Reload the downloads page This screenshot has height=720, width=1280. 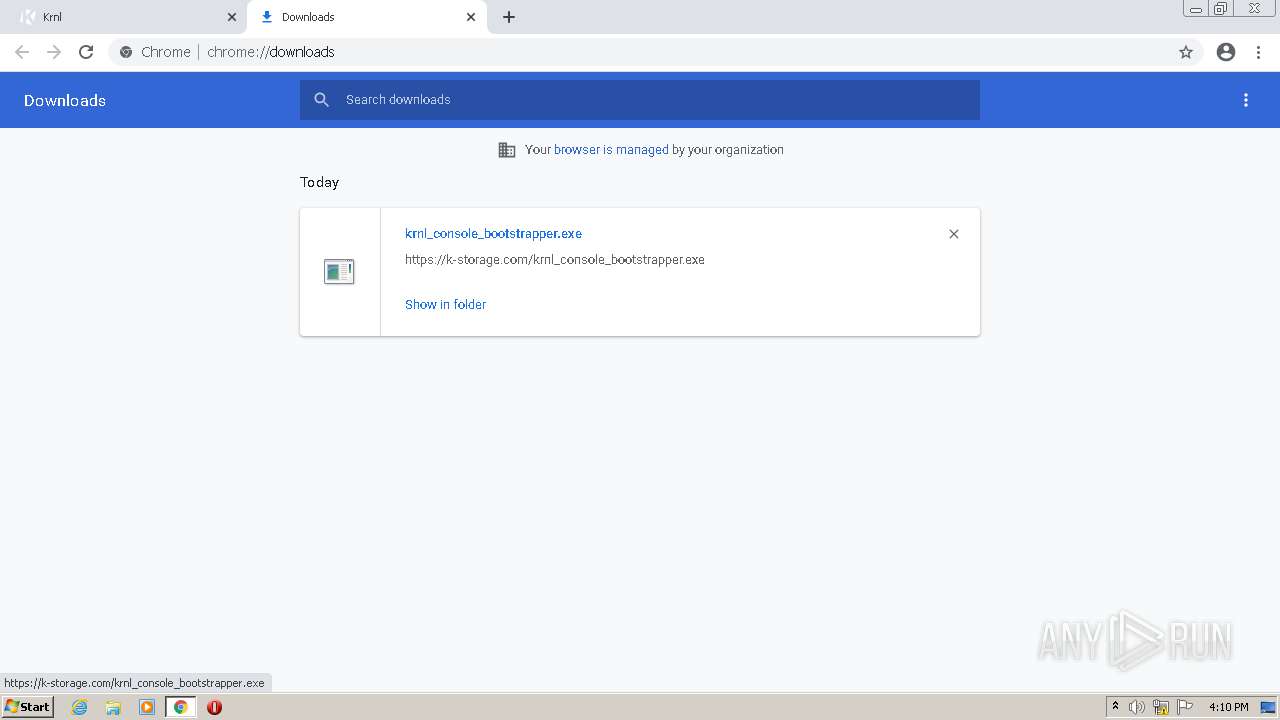86,52
